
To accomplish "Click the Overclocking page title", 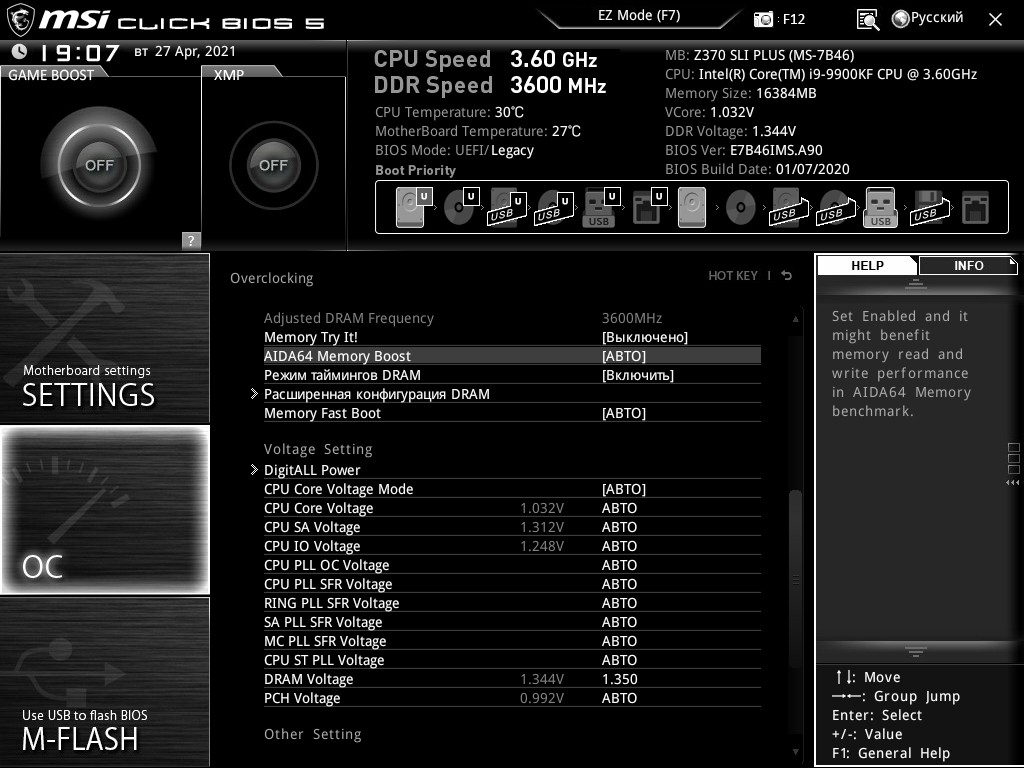I will click(x=272, y=278).
